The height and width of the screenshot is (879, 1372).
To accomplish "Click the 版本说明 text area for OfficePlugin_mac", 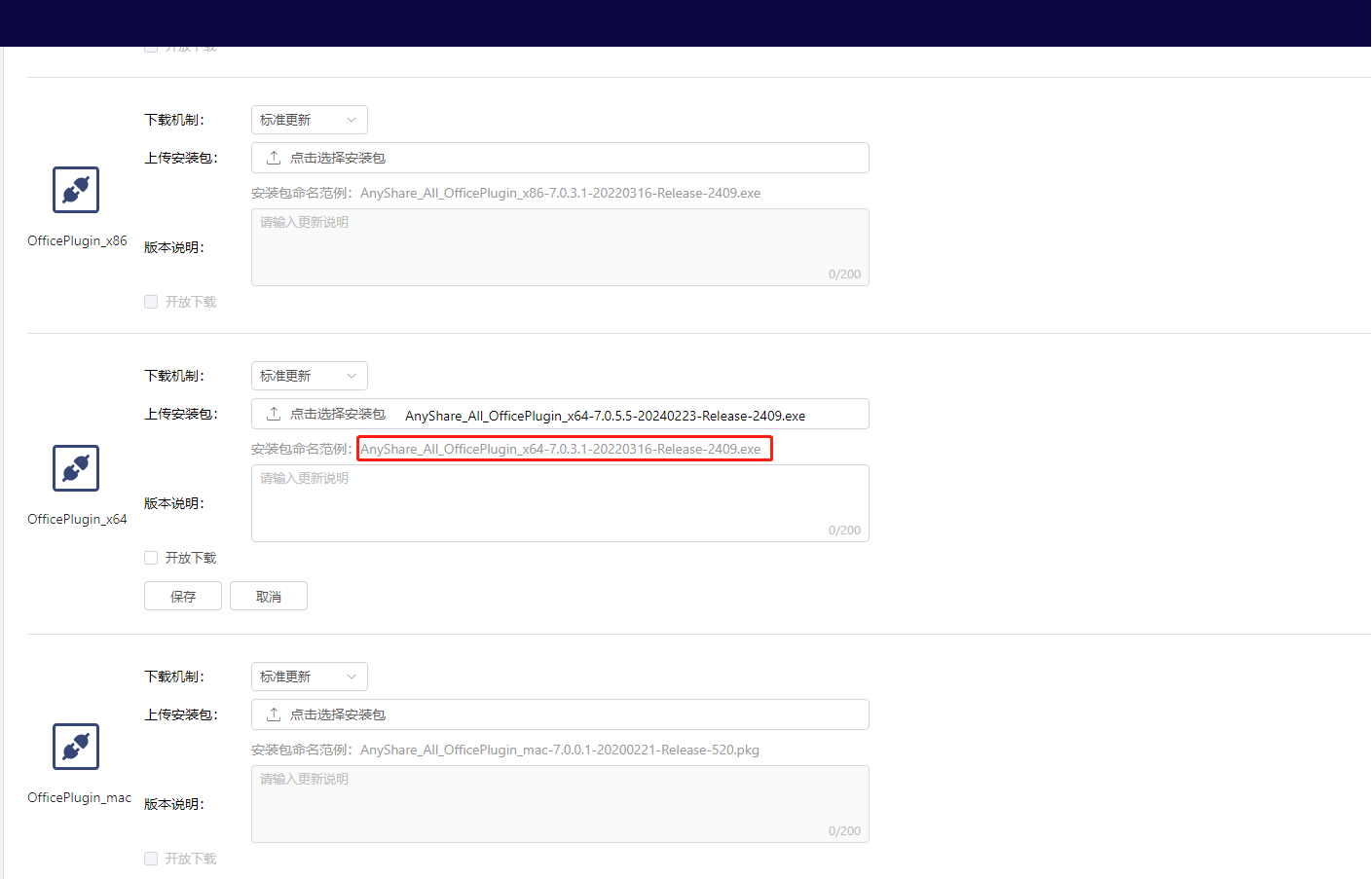I will pyautogui.click(x=560, y=803).
